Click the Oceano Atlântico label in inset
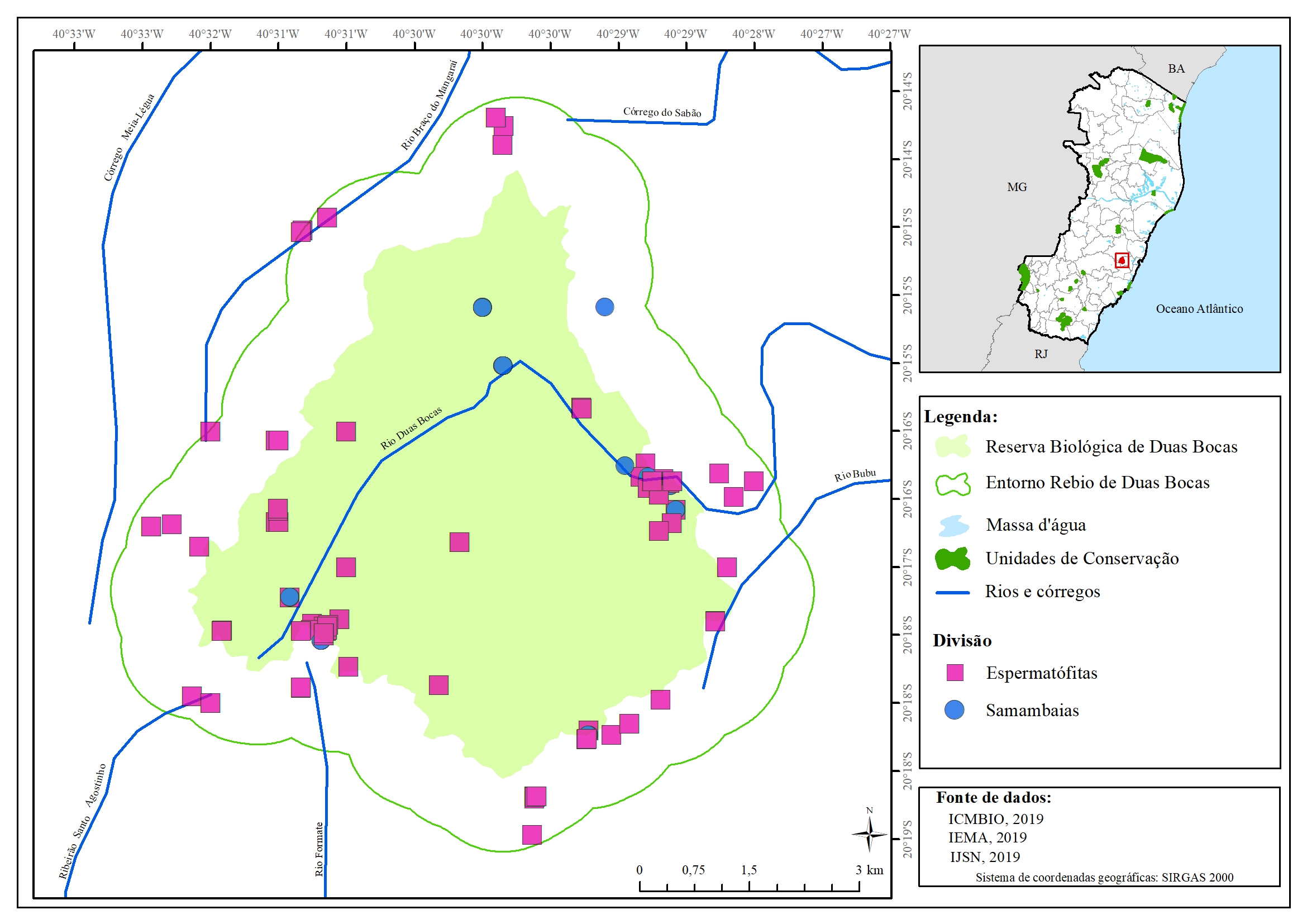 tap(1199, 308)
